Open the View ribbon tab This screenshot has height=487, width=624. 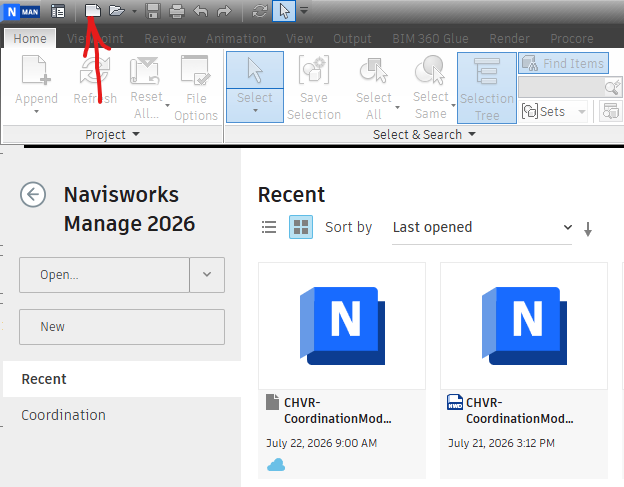(x=299, y=39)
